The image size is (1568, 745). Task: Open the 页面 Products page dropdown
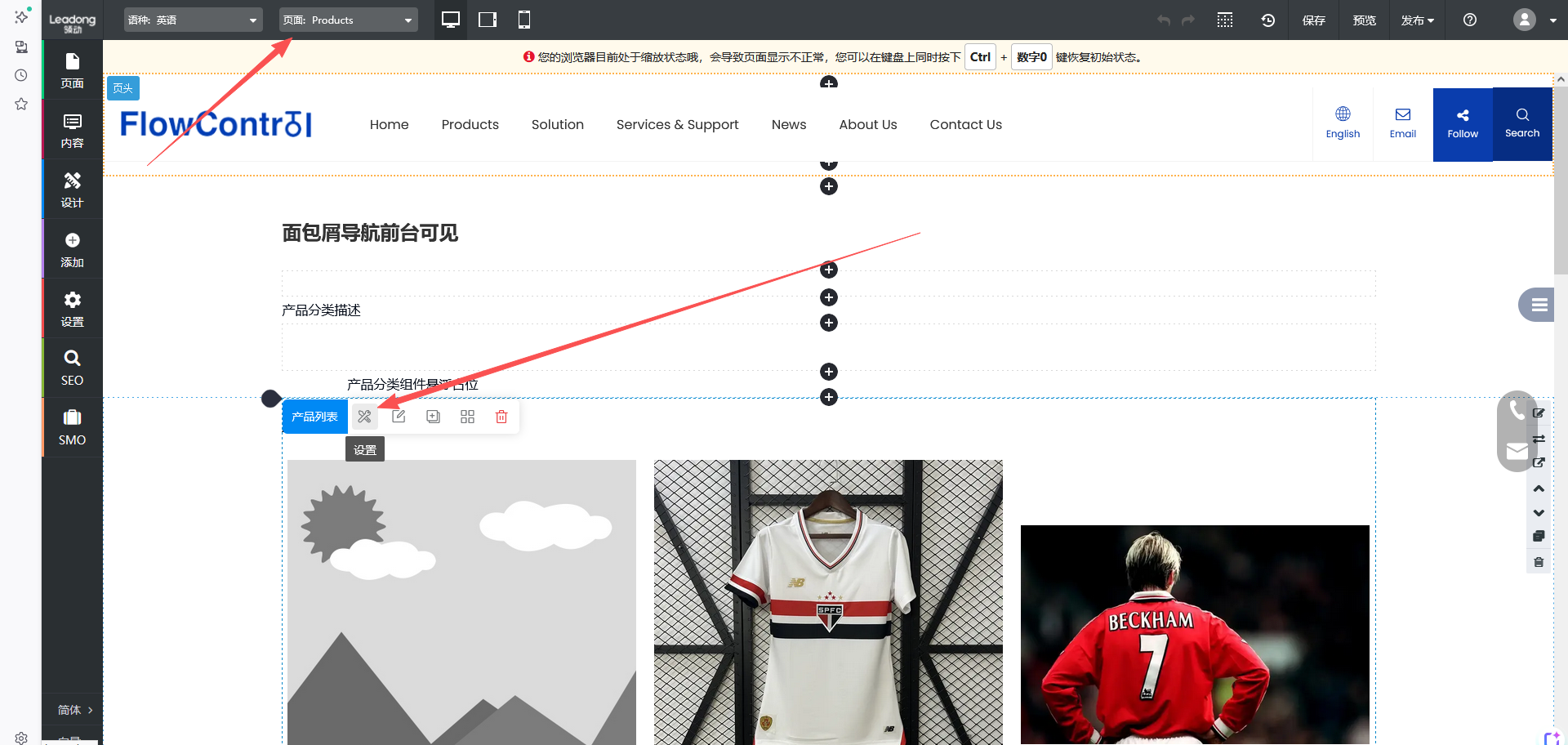(x=348, y=20)
